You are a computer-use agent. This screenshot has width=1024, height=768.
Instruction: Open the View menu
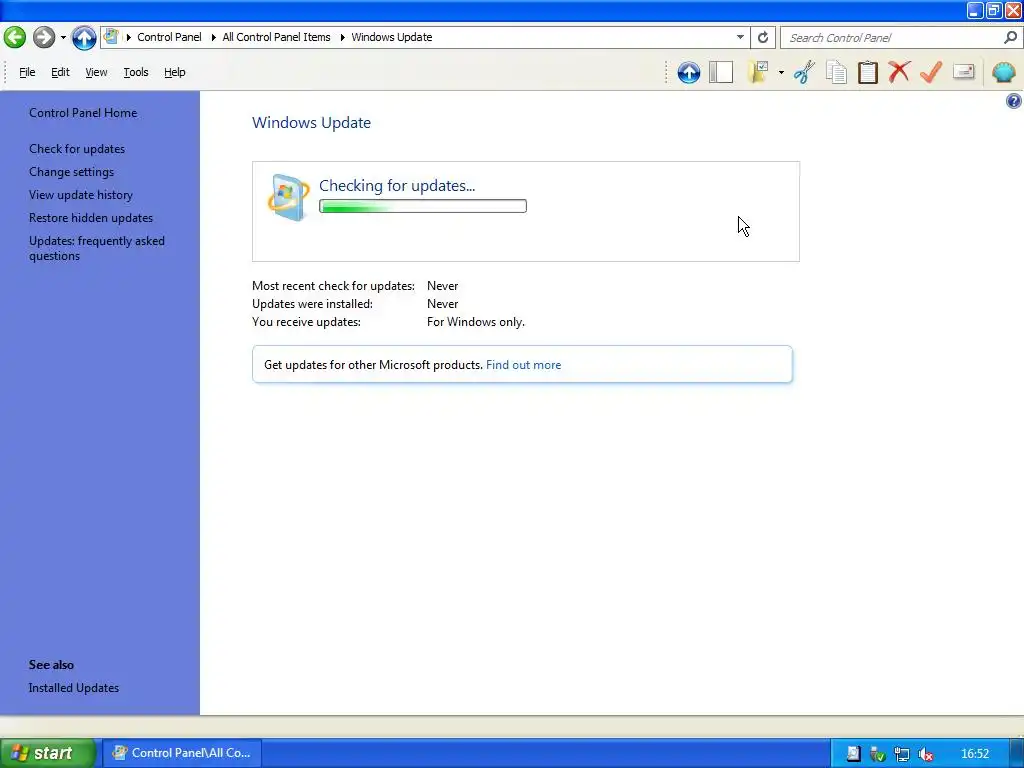96,72
